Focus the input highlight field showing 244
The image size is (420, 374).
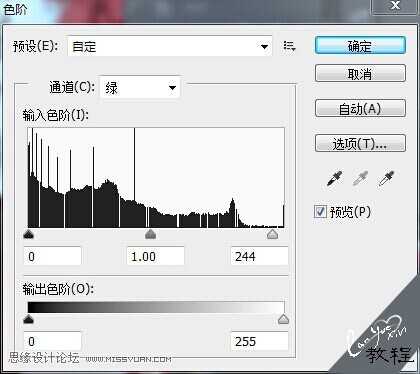pyautogui.click(x=259, y=256)
